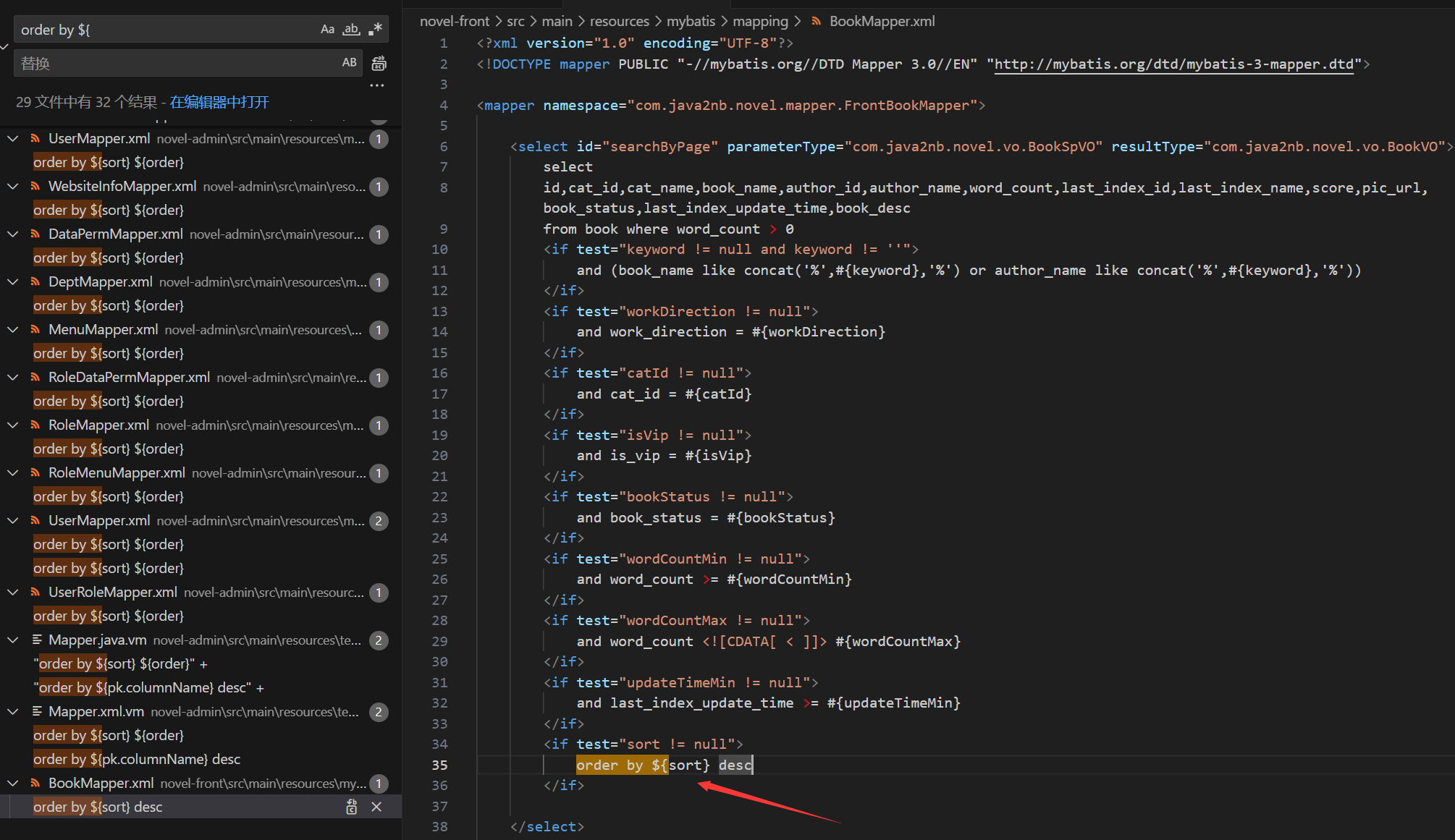Collapse the WebsiteInfoMapper.xml results

pos(13,186)
